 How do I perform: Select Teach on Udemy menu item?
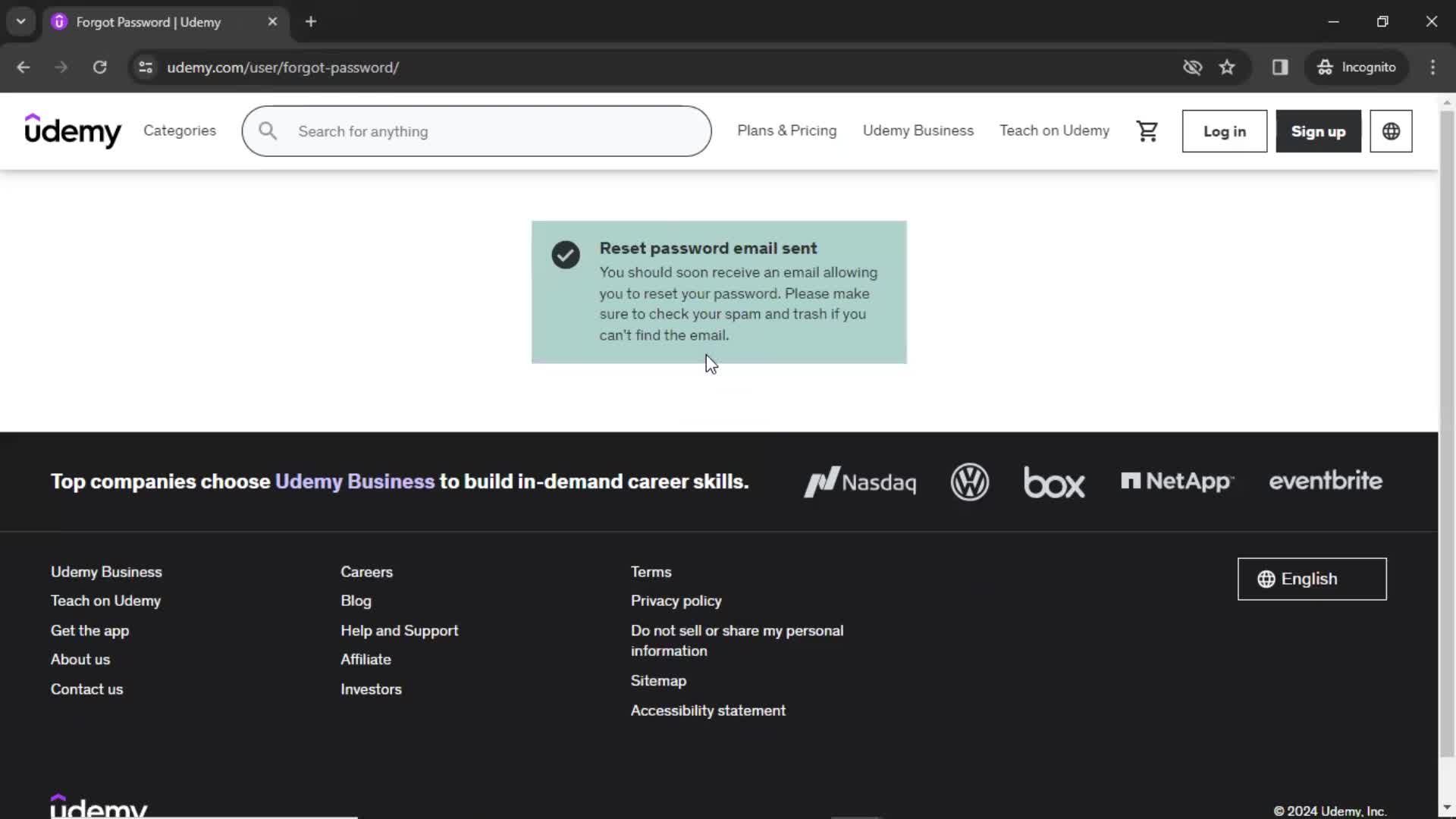(x=1054, y=131)
